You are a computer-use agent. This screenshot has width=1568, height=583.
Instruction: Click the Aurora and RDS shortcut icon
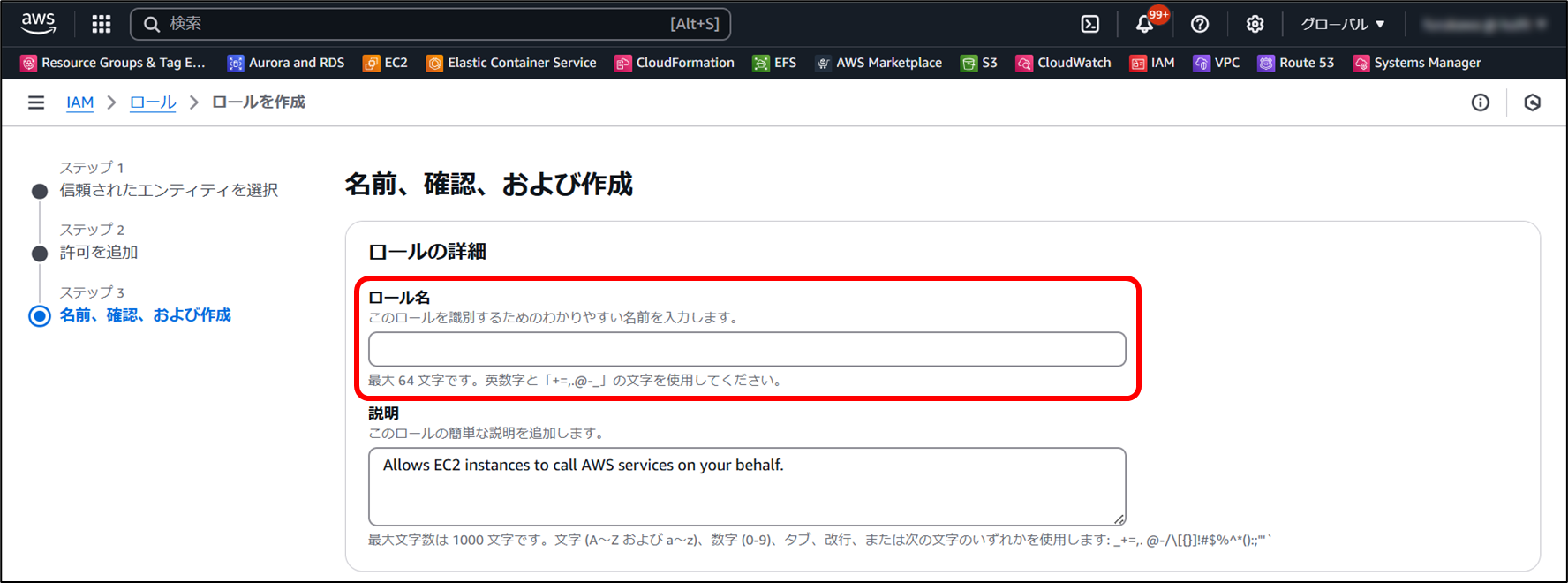pos(236,63)
